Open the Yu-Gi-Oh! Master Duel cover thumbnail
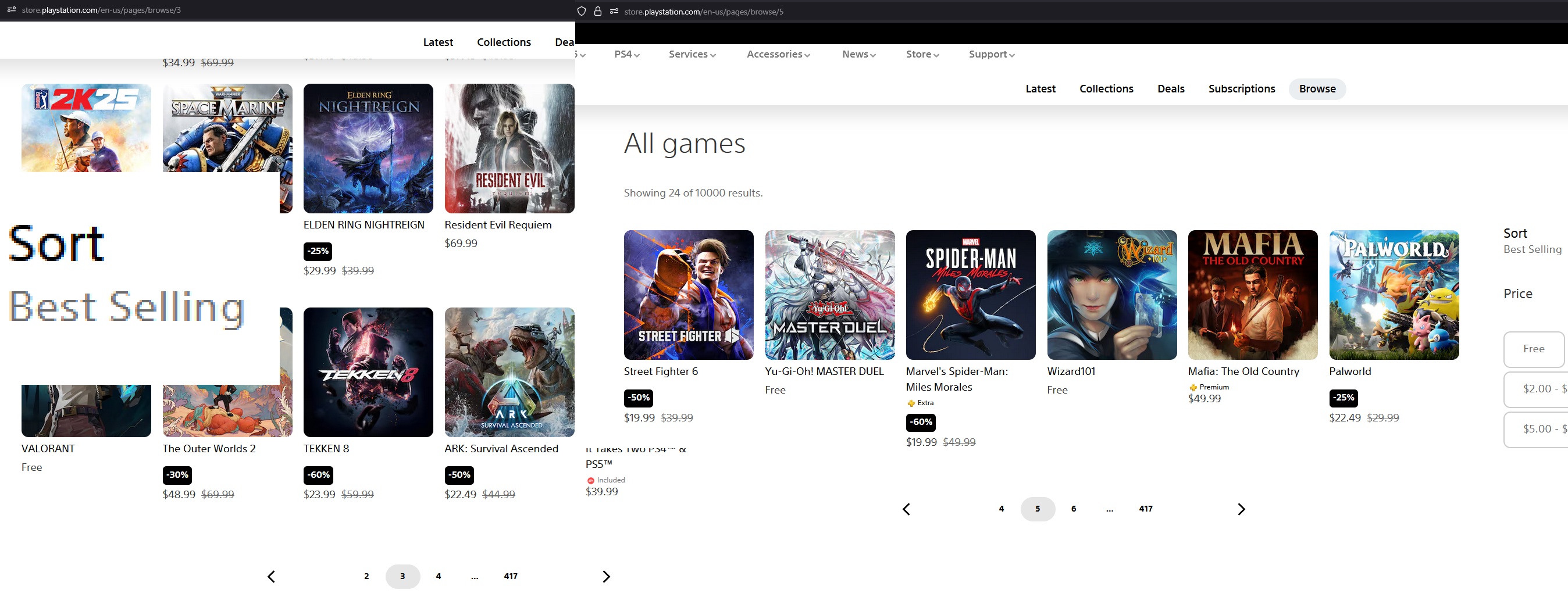The height and width of the screenshot is (597, 1568). (829, 295)
